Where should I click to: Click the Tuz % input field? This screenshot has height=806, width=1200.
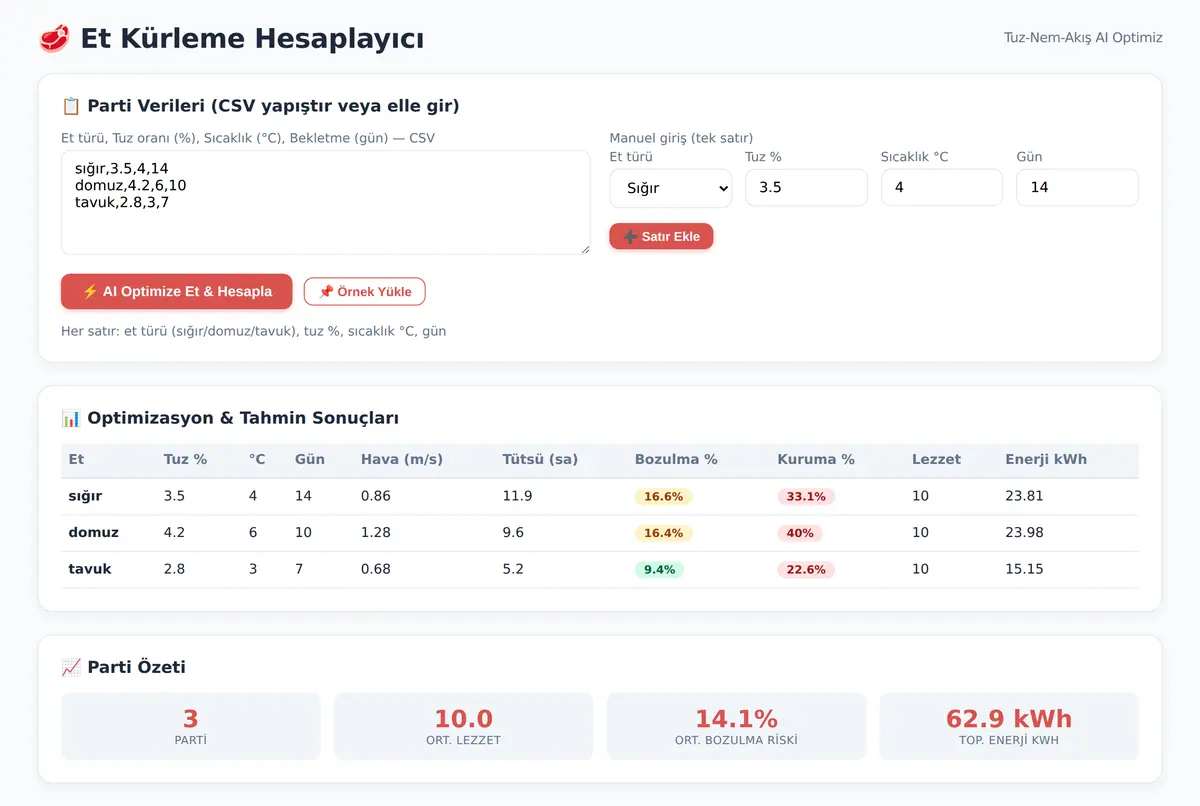[x=806, y=188]
